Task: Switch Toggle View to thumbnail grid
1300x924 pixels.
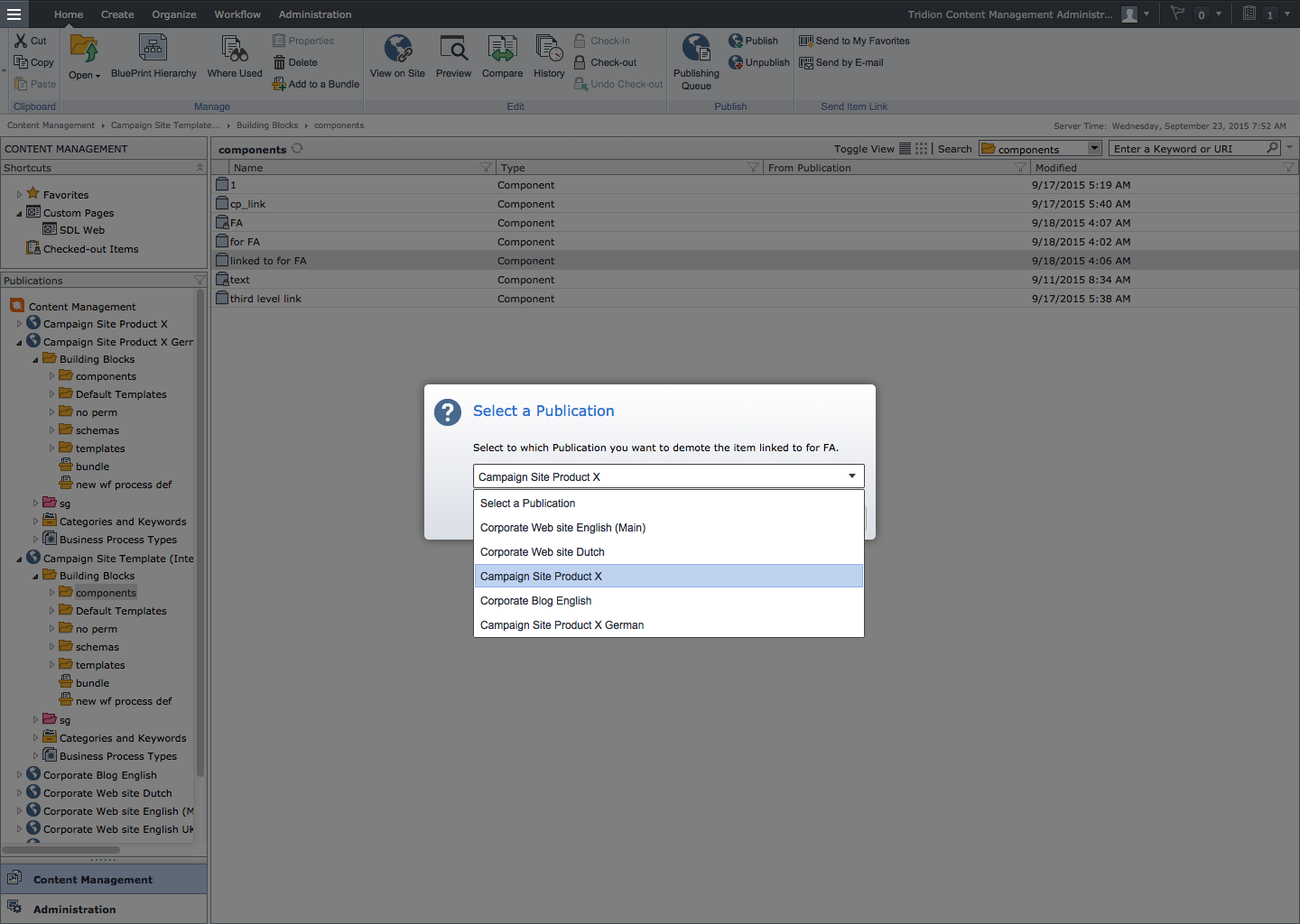Action: 921,149
